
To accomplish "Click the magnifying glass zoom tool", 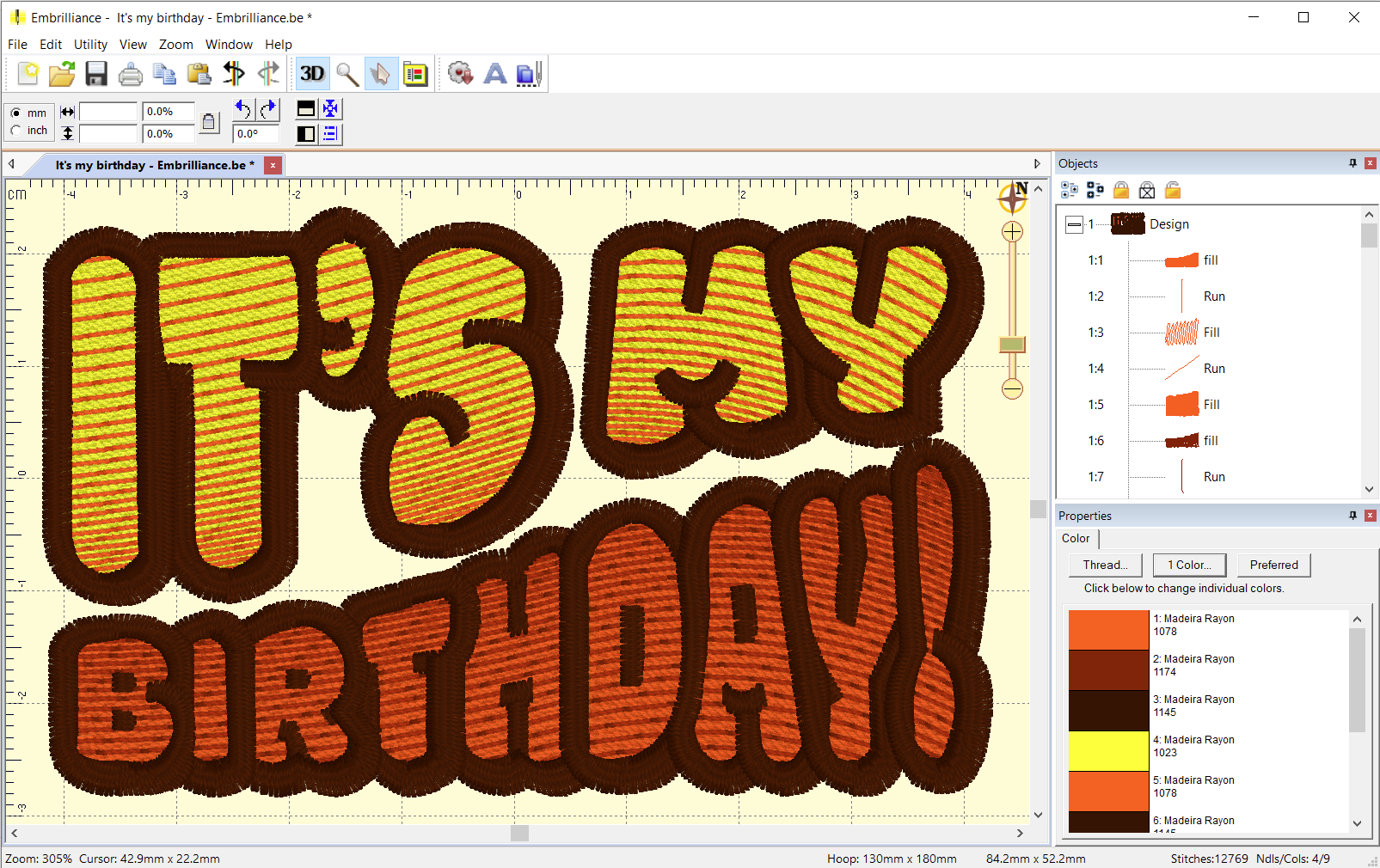I will coord(347,74).
